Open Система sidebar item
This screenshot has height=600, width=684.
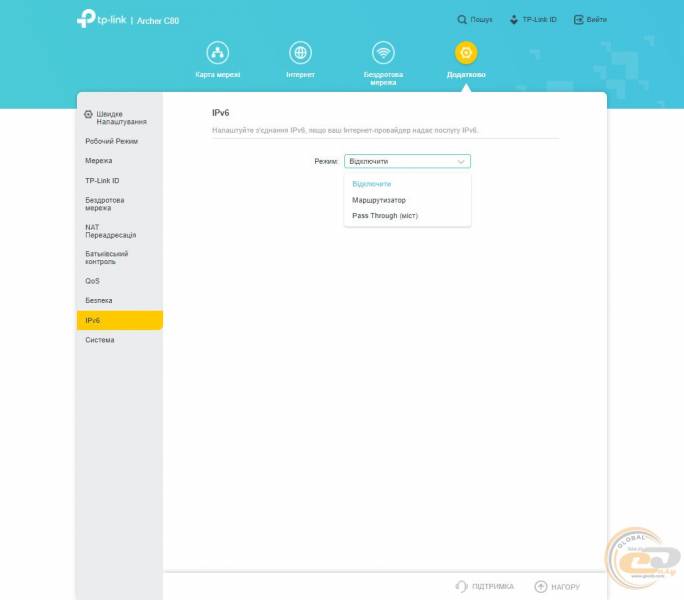120,340
